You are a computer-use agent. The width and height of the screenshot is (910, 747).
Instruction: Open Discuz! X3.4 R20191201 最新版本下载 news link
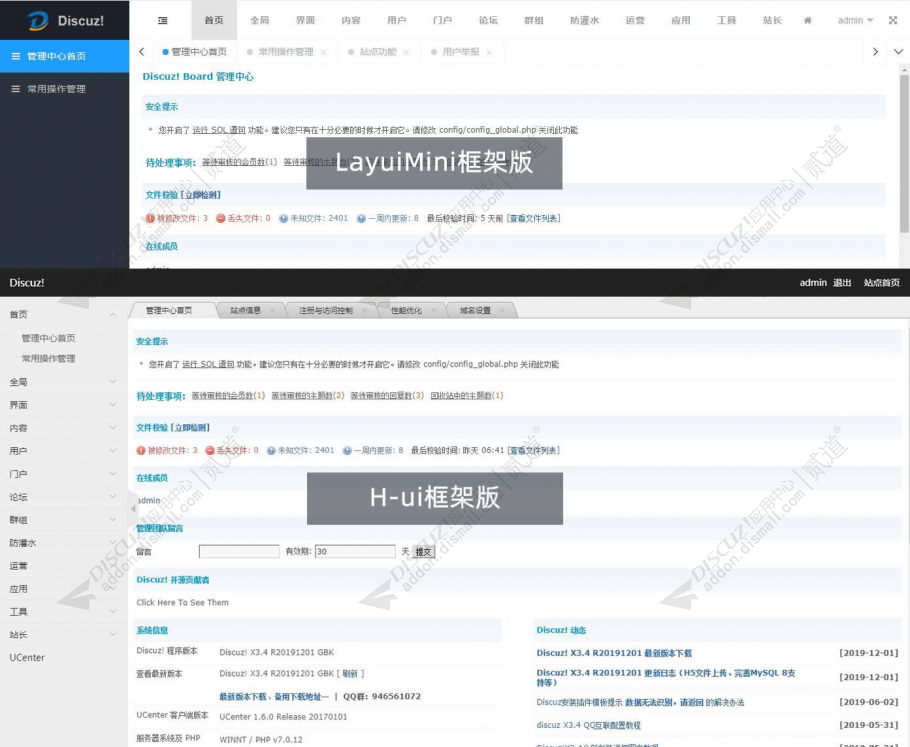pyautogui.click(x=614, y=653)
